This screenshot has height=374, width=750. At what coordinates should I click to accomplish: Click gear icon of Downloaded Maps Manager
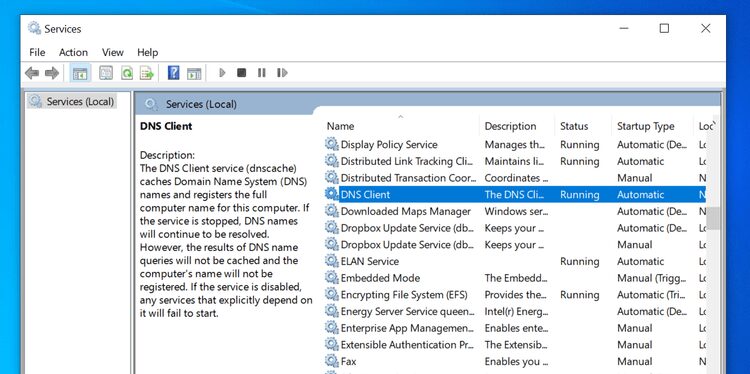(x=331, y=211)
